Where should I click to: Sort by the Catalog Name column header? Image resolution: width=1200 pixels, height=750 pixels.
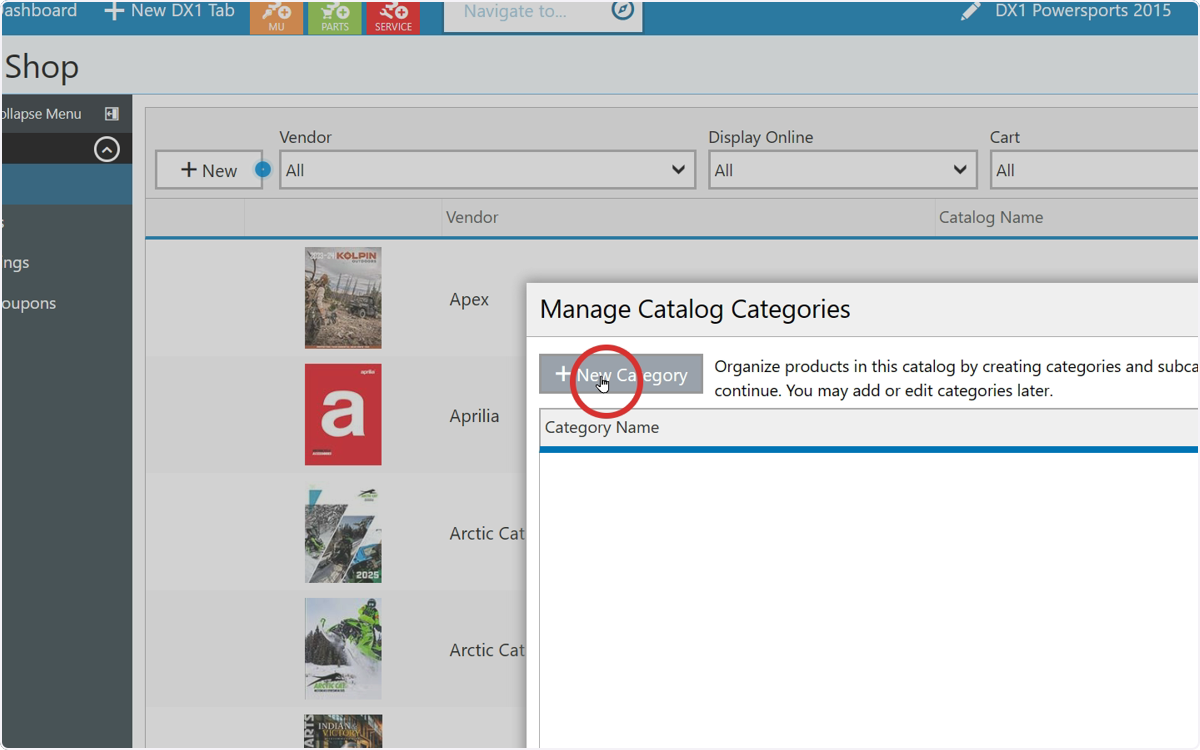click(x=991, y=217)
